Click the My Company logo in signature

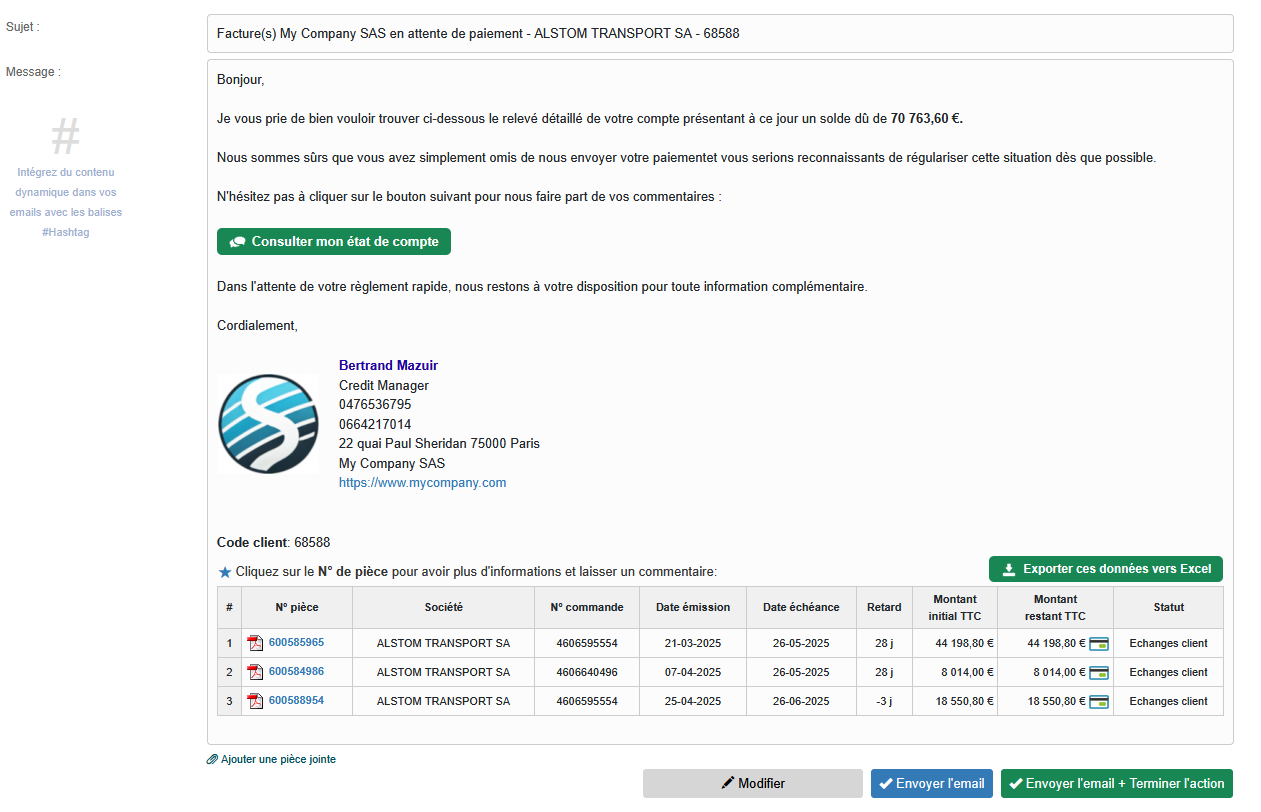click(268, 423)
